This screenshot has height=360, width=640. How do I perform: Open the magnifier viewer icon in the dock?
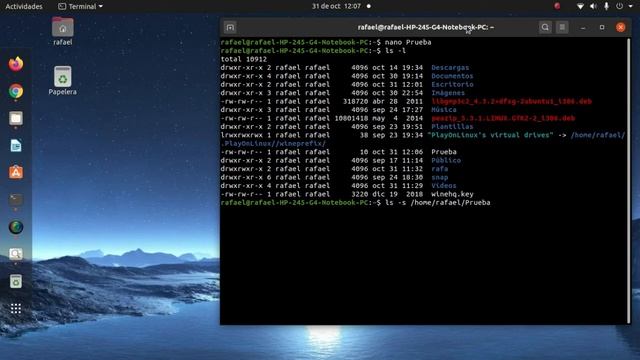[x=16, y=254]
